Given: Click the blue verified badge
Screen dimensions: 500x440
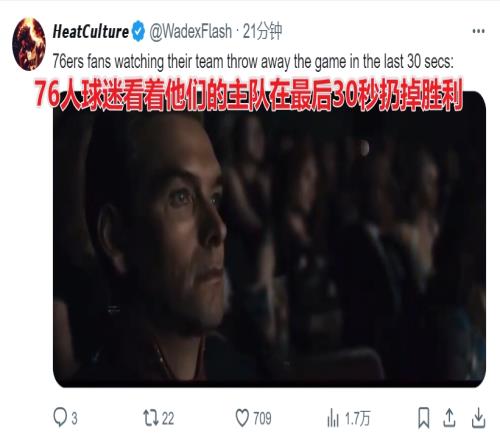Looking at the screenshot, I should (138, 31).
